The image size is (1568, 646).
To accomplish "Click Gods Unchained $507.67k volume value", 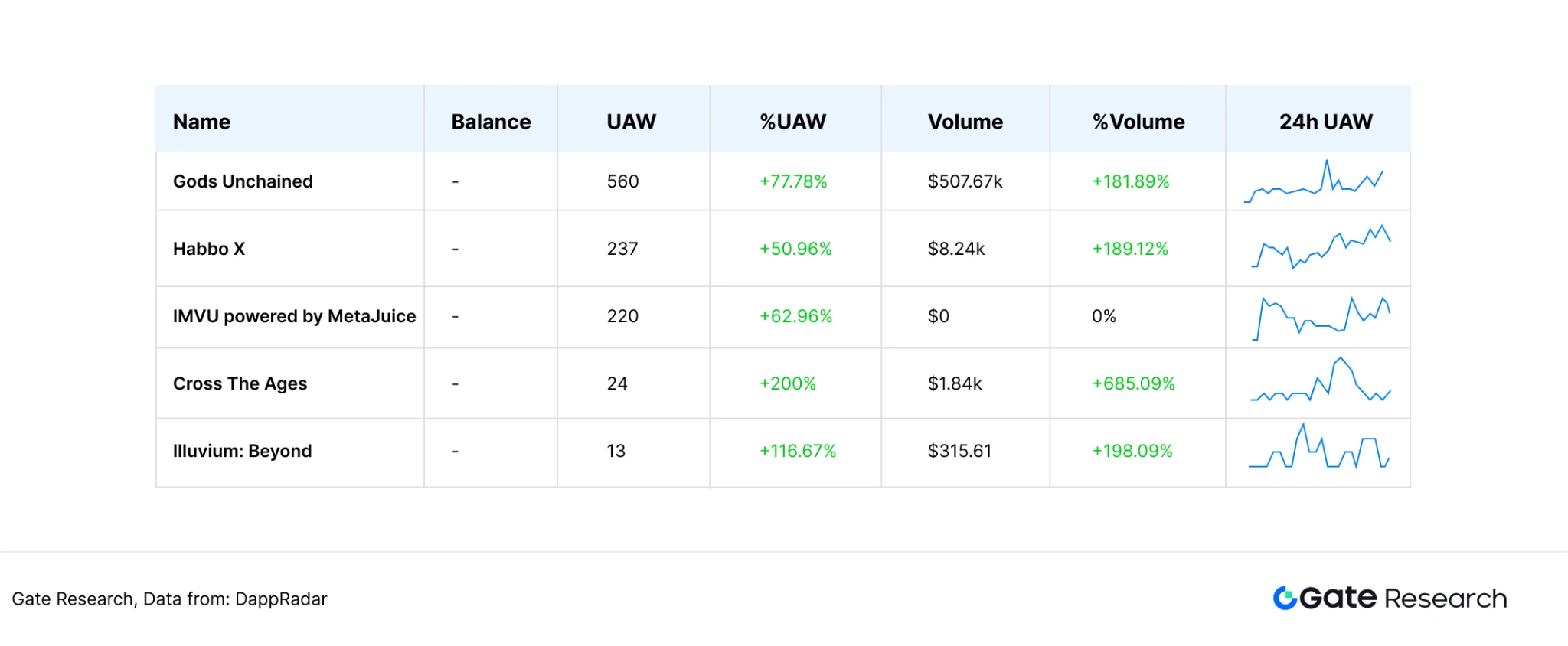I will pos(965,181).
